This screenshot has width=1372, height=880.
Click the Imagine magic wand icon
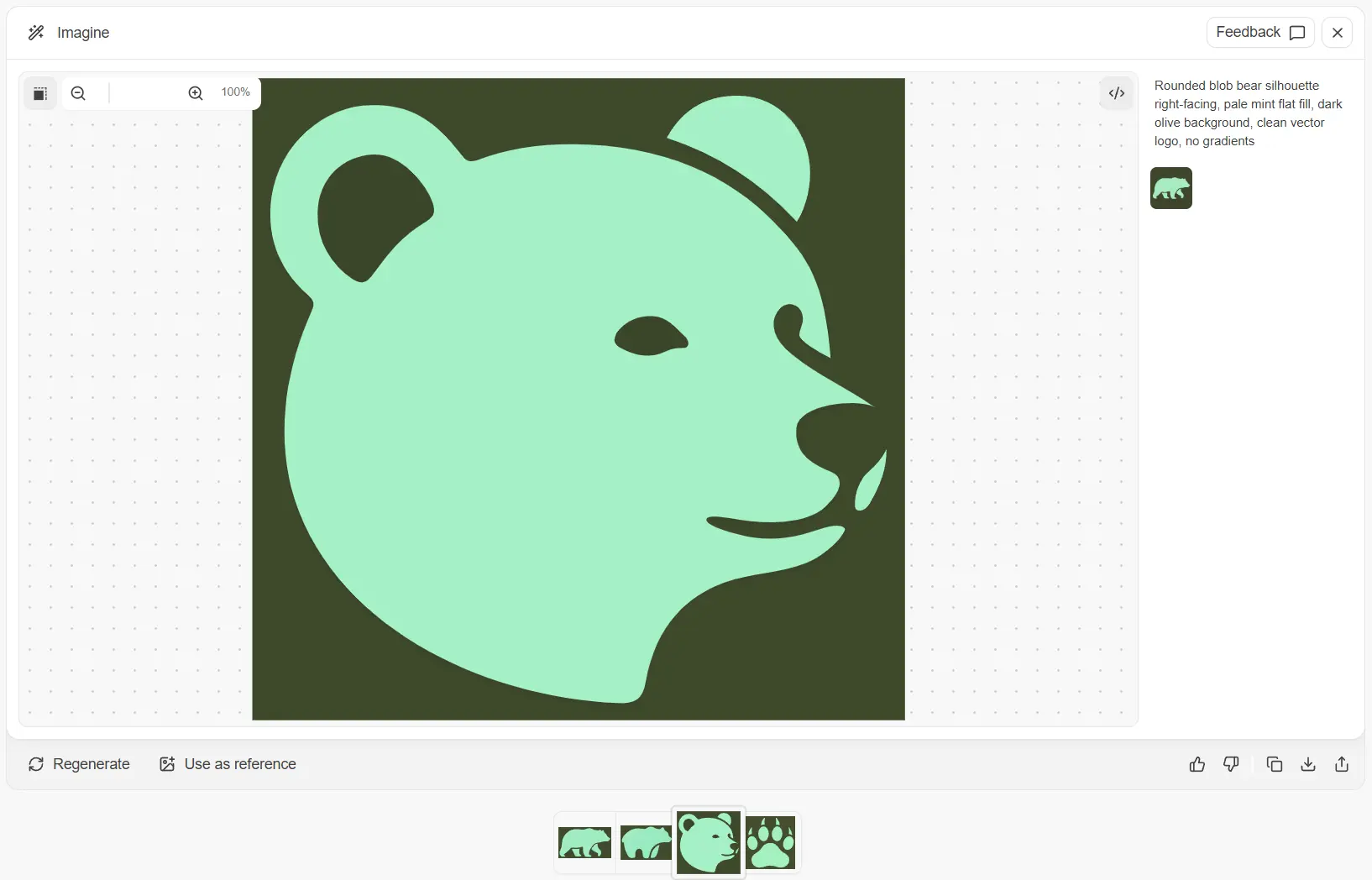coord(35,32)
